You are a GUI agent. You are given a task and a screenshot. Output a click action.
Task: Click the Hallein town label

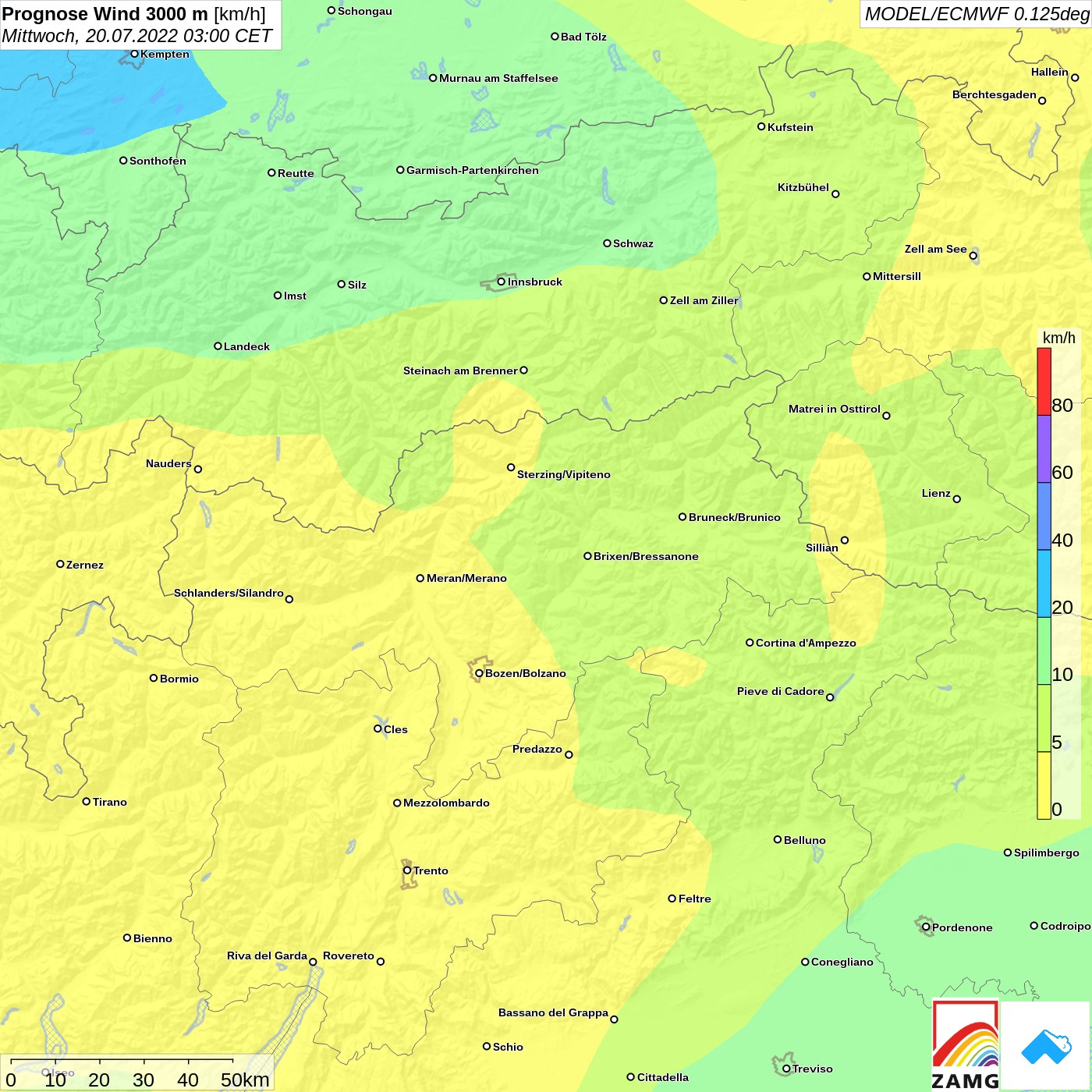point(1050,72)
